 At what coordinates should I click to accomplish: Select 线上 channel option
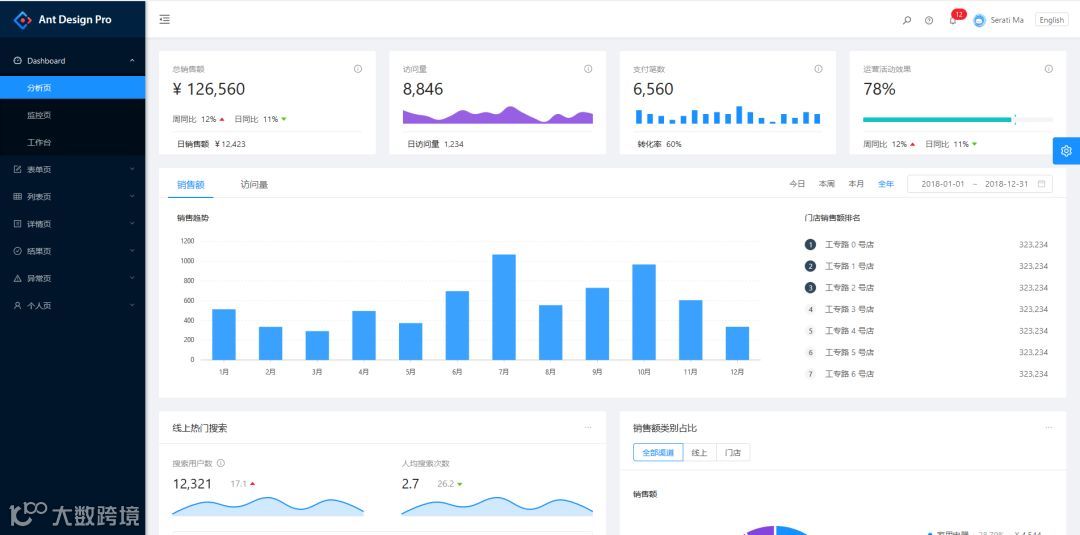(700, 452)
